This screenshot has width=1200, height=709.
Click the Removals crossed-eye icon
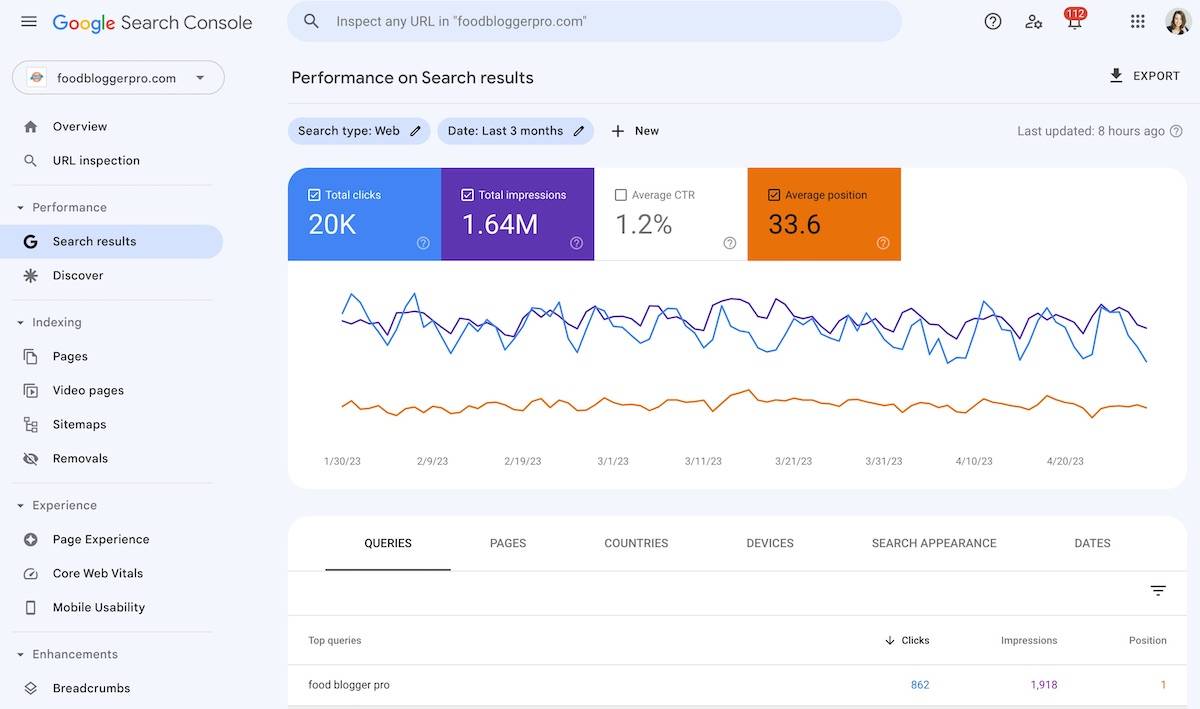(x=31, y=459)
